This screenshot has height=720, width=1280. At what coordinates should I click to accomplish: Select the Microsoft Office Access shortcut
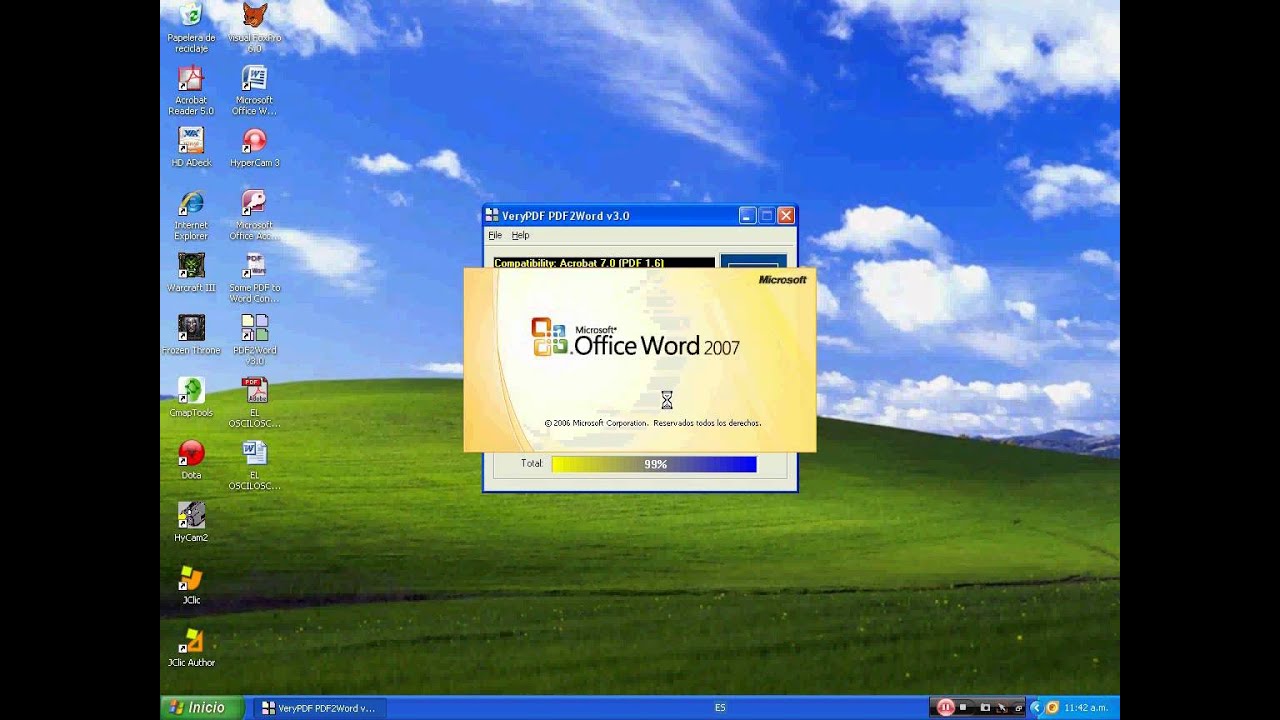(254, 215)
